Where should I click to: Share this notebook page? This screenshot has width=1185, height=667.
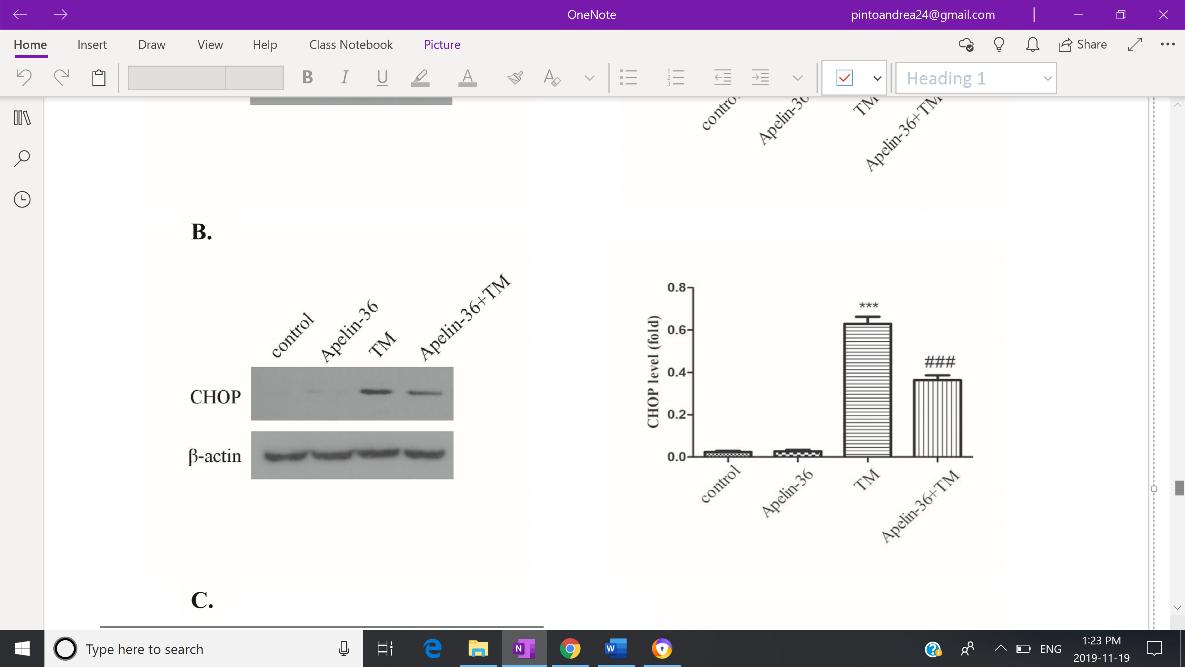click(x=1082, y=45)
